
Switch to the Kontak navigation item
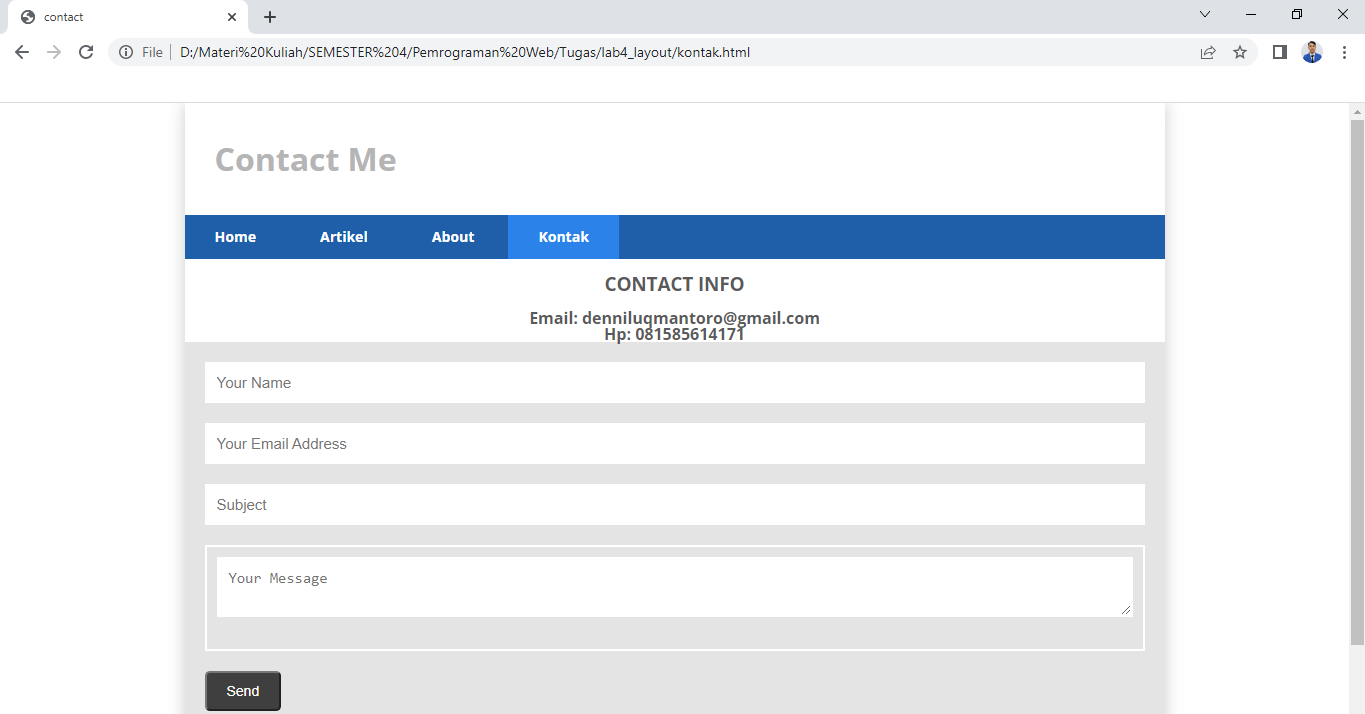pyautogui.click(x=563, y=237)
